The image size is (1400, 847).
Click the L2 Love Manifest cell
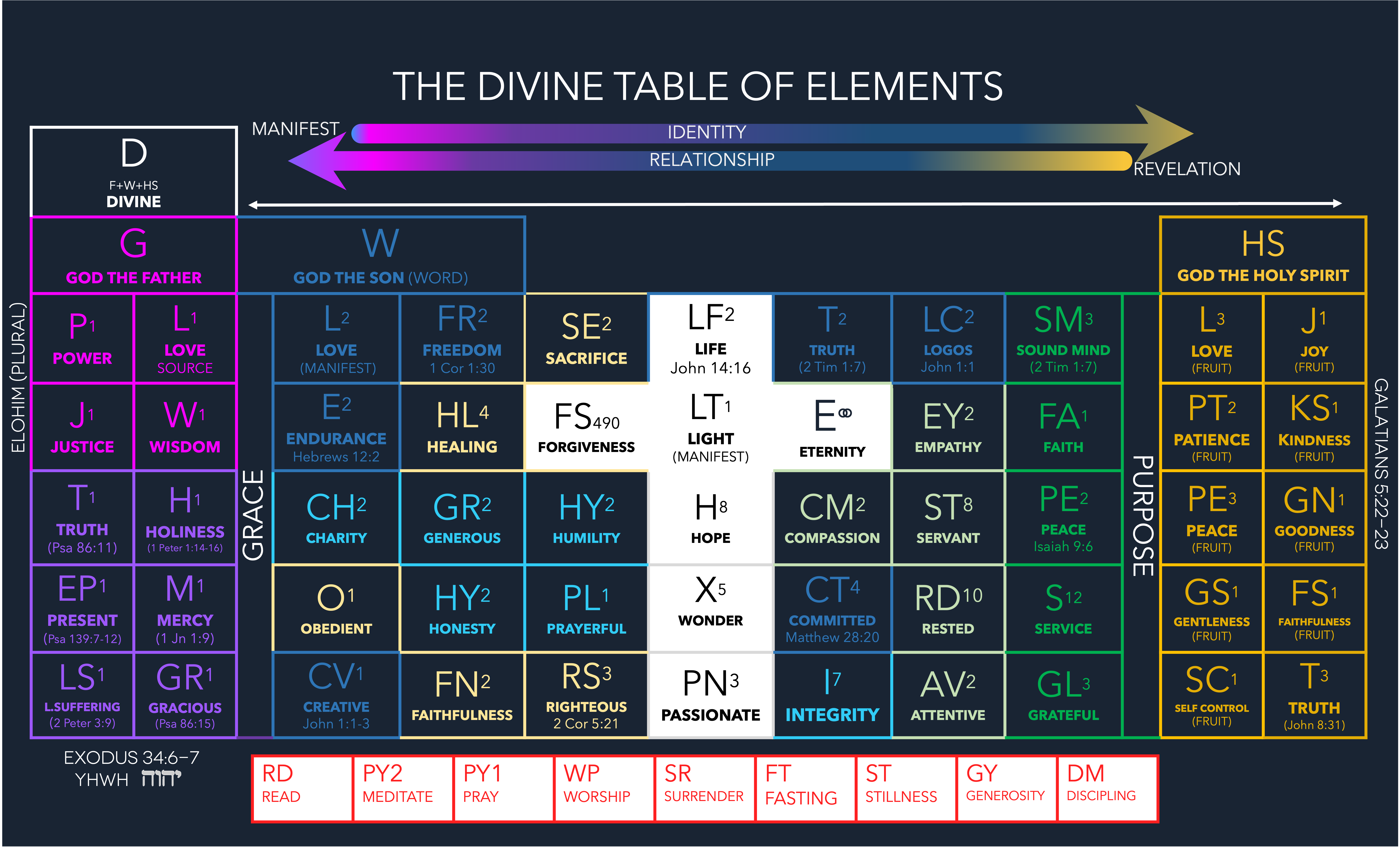point(336,338)
